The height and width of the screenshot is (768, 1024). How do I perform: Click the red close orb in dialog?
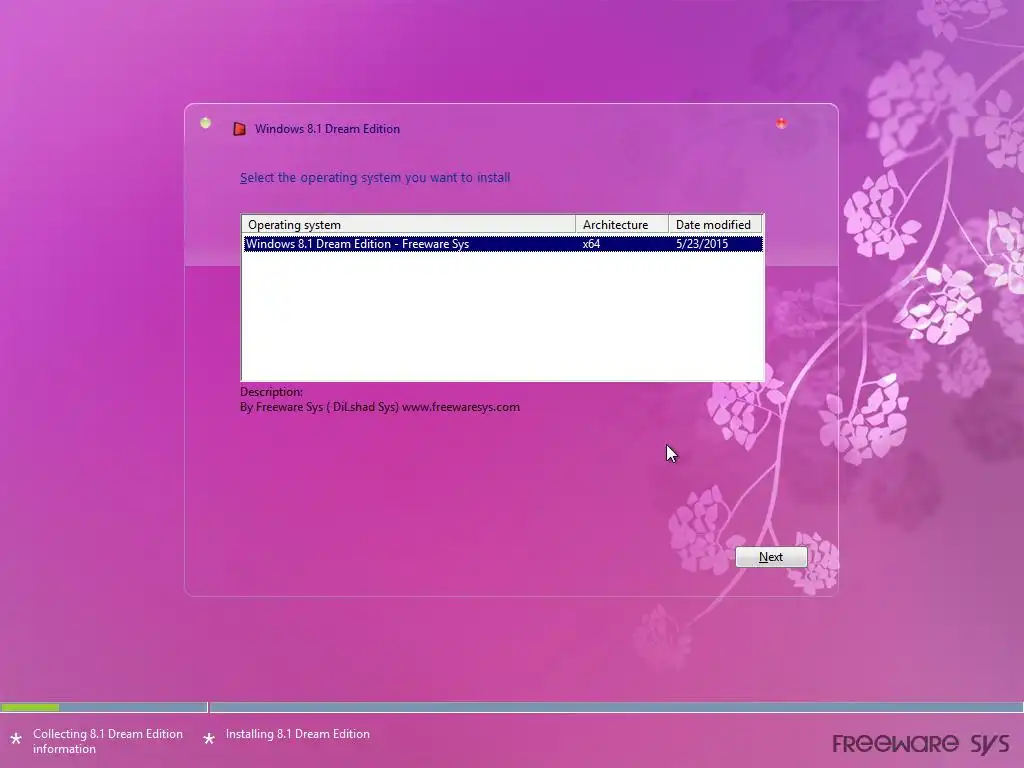point(781,123)
